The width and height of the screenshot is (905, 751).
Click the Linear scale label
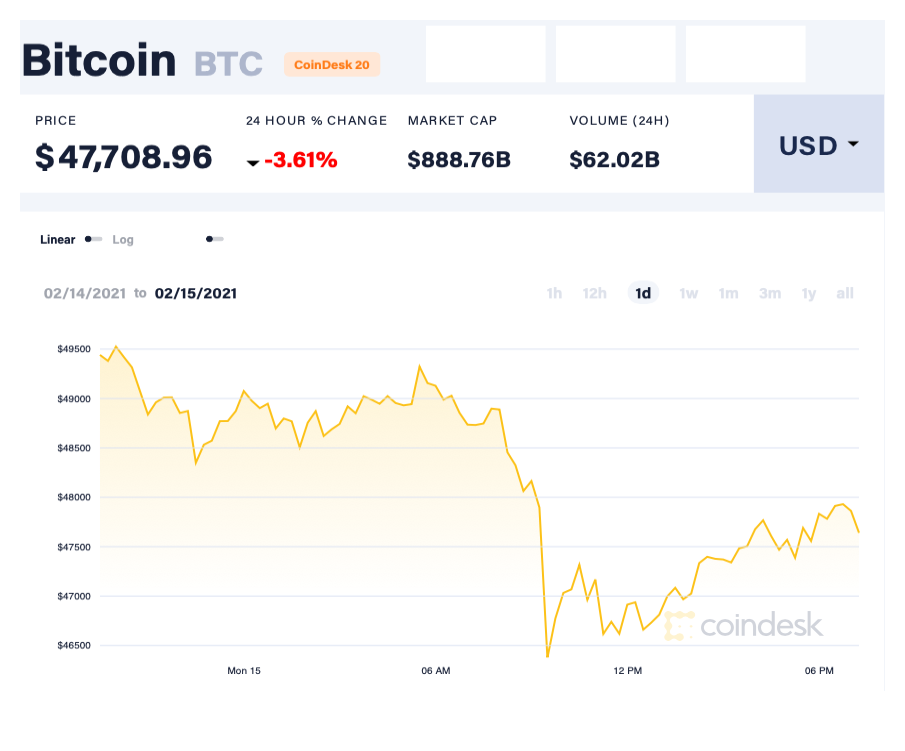click(55, 240)
